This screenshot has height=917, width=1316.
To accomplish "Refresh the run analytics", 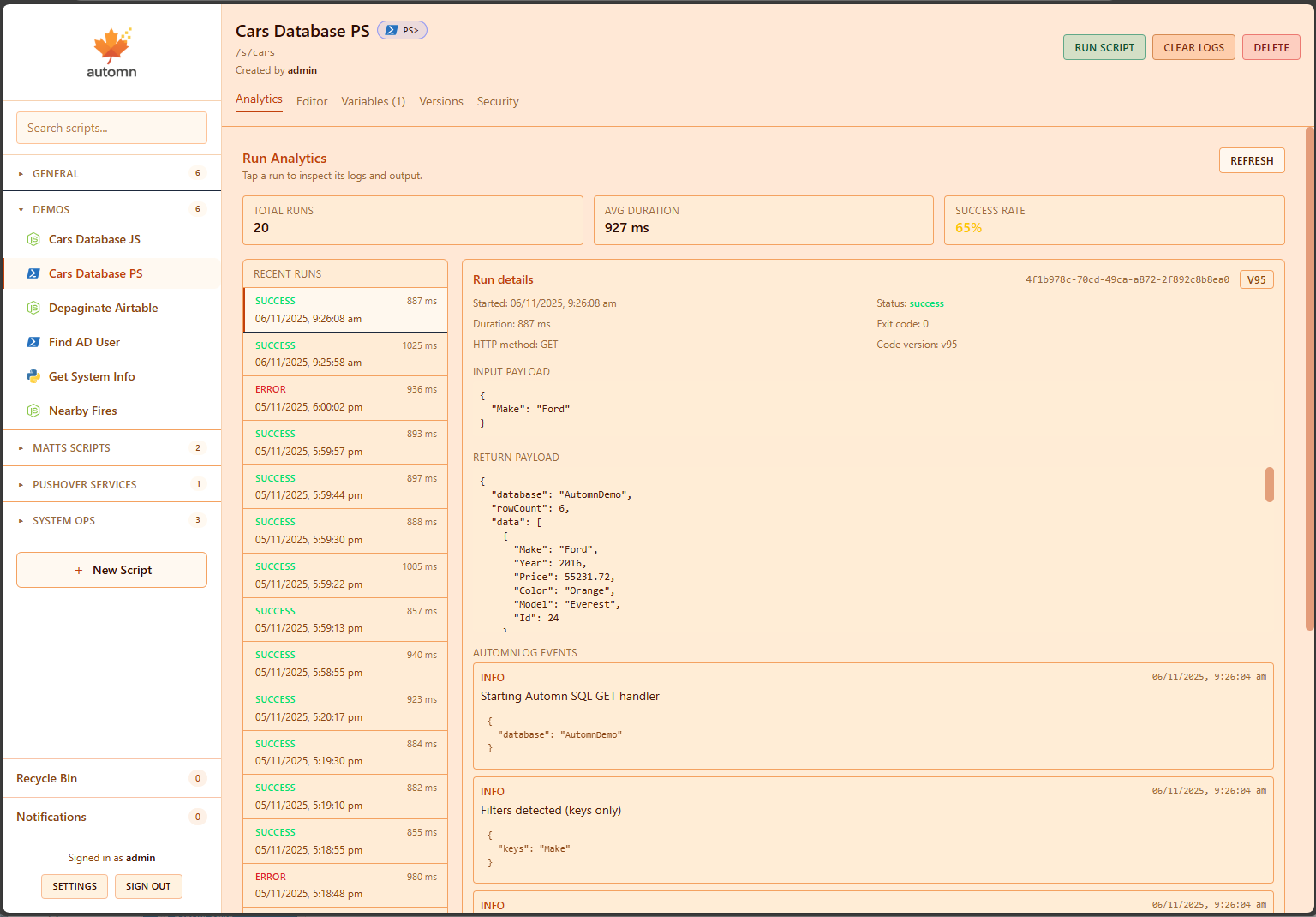I will point(1252,160).
